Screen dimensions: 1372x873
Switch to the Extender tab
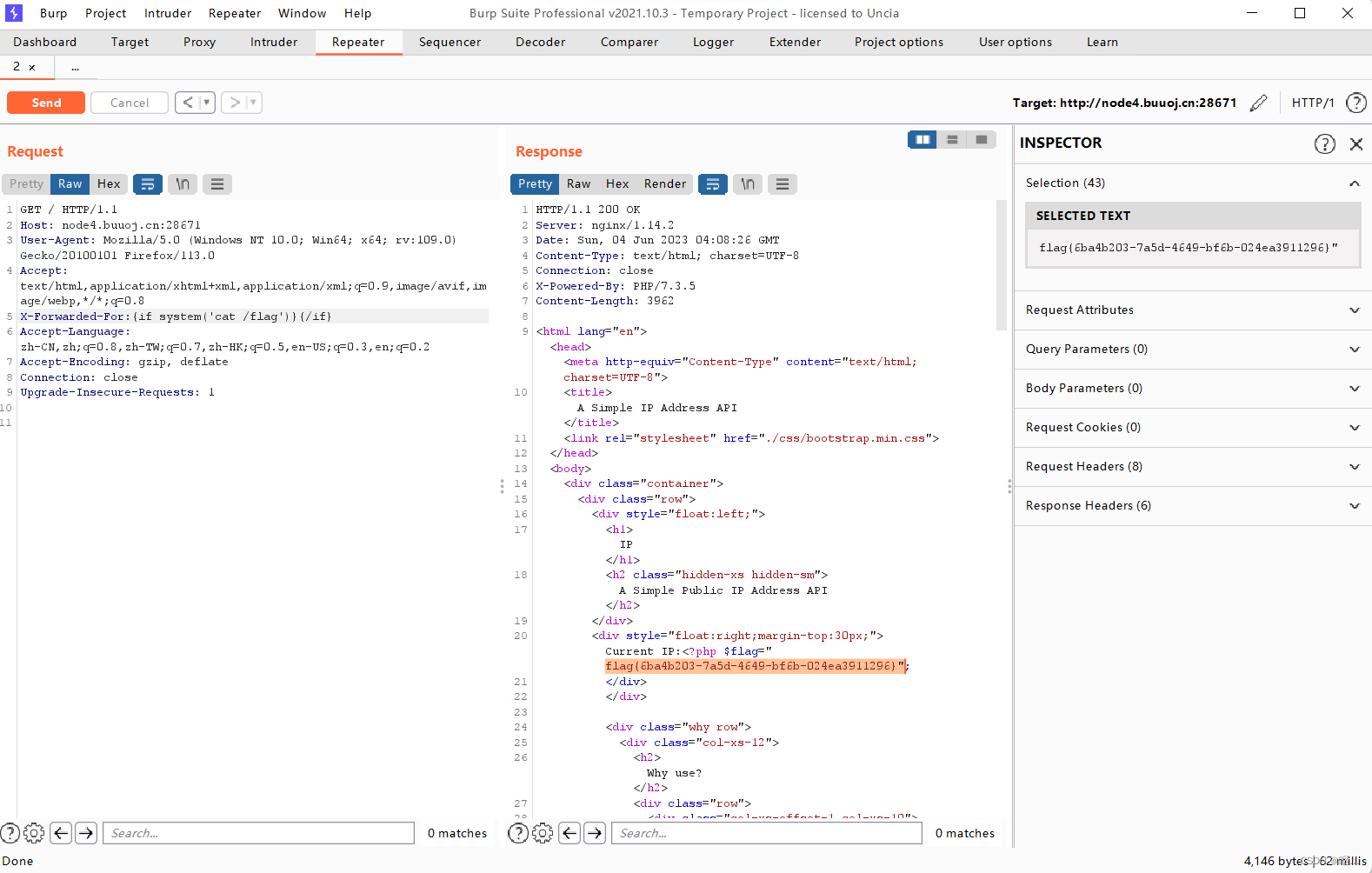click(795, 42)
